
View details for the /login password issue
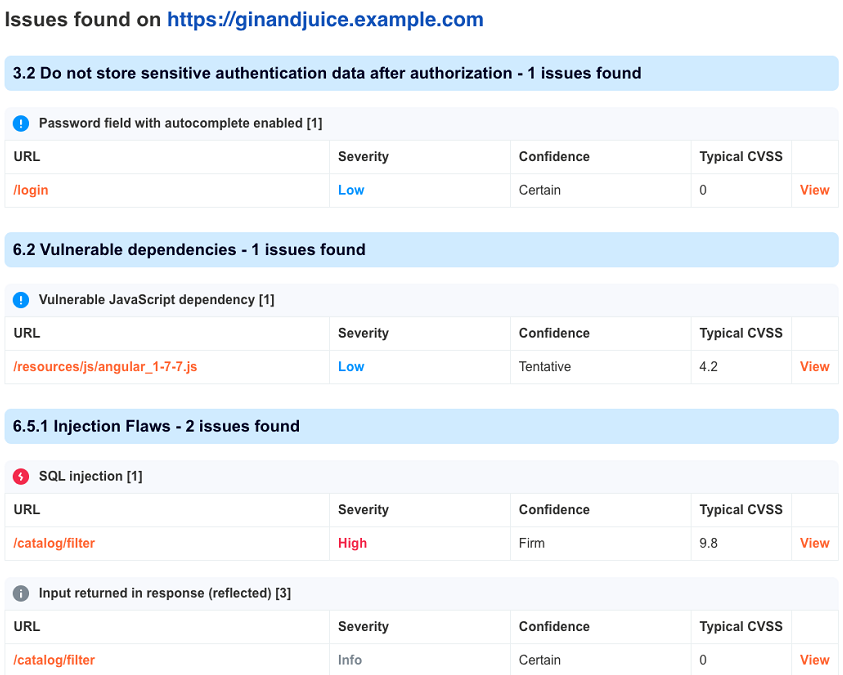(x=814, y=190)
